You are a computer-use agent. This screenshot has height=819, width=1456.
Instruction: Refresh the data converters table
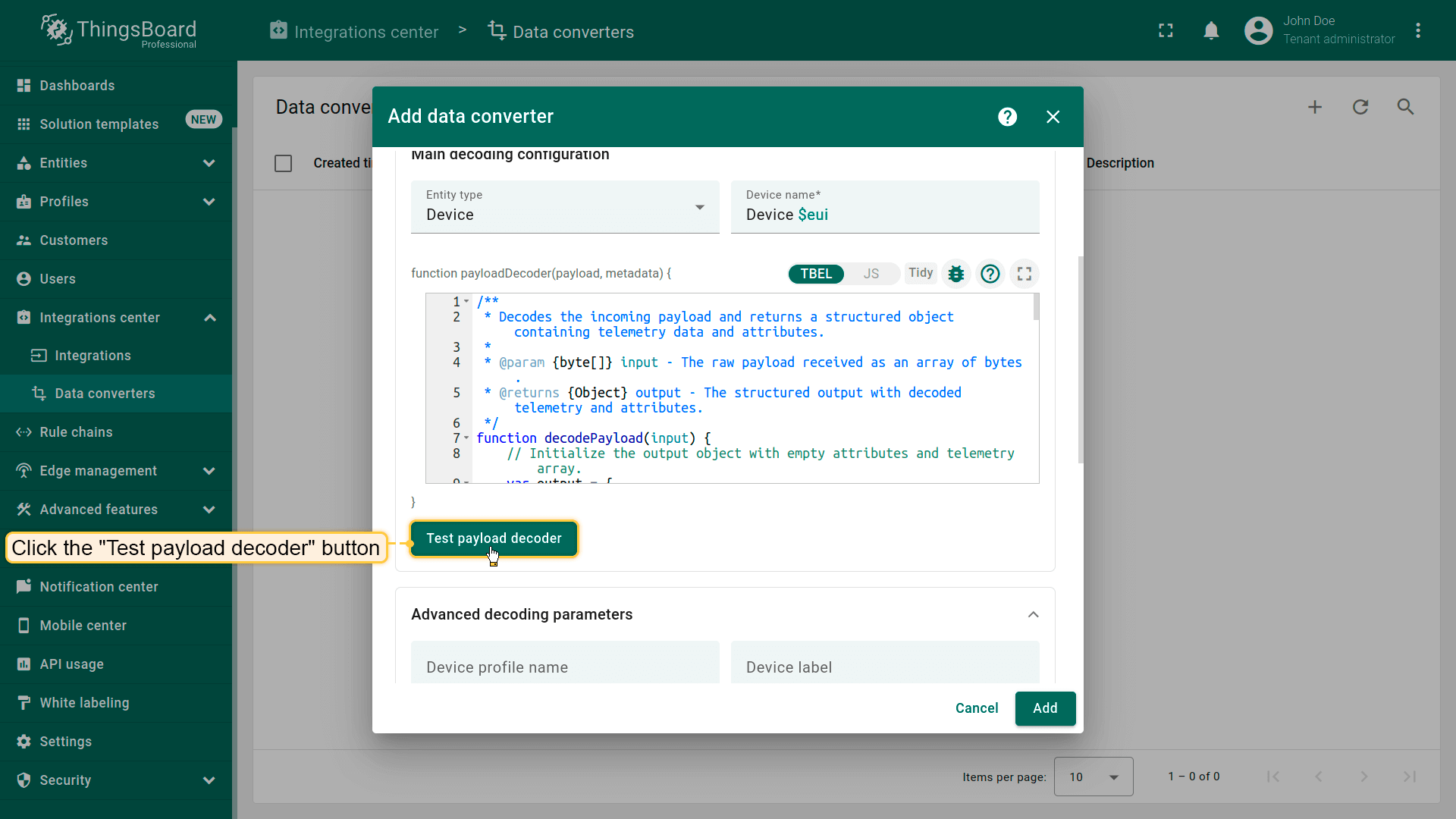click(x=1360, y=107)
